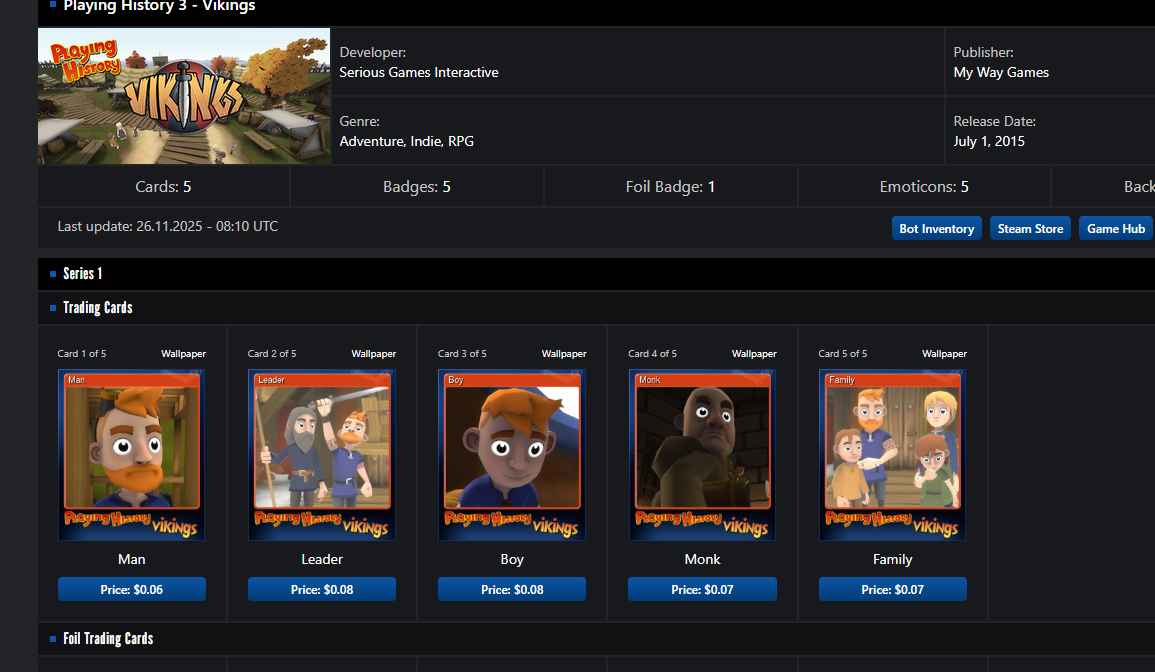Click the card name label Family
Screen dimensions: 1155x672
893,559
